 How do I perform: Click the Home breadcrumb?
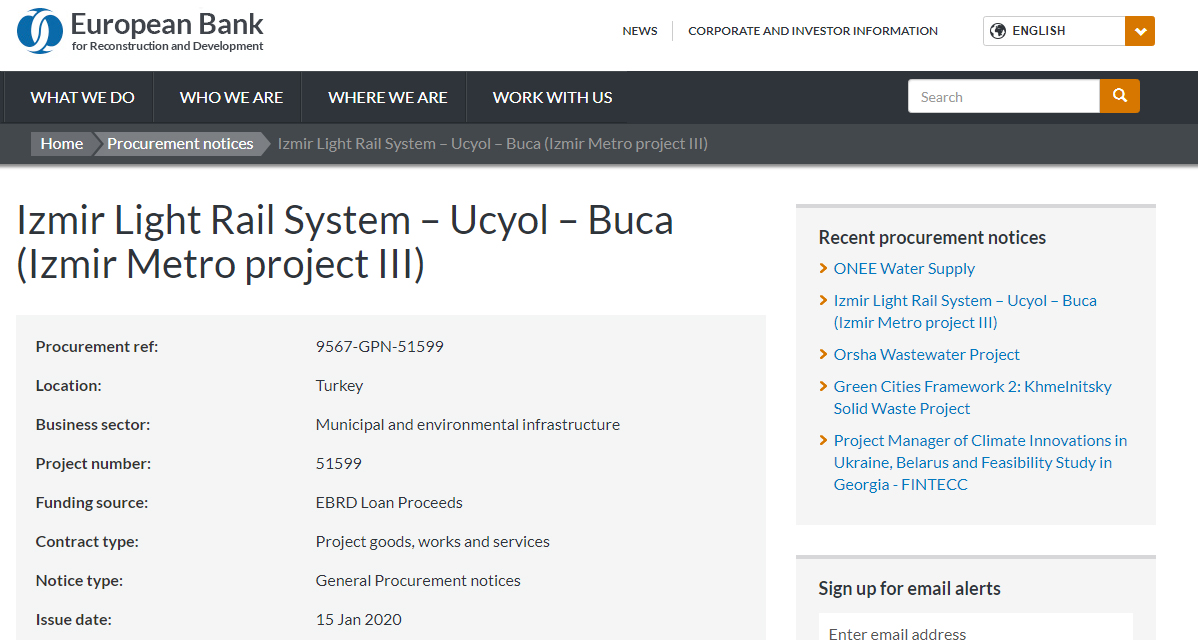62,144
